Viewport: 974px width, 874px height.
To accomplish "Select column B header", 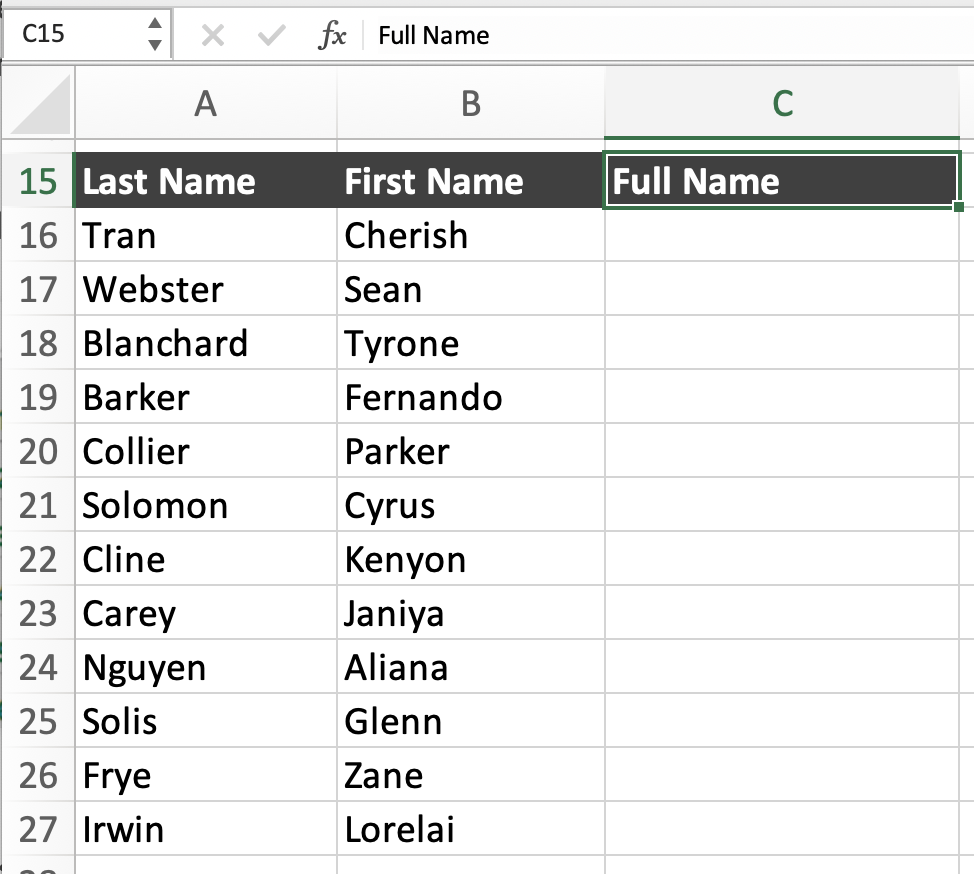I will (471, 103).
